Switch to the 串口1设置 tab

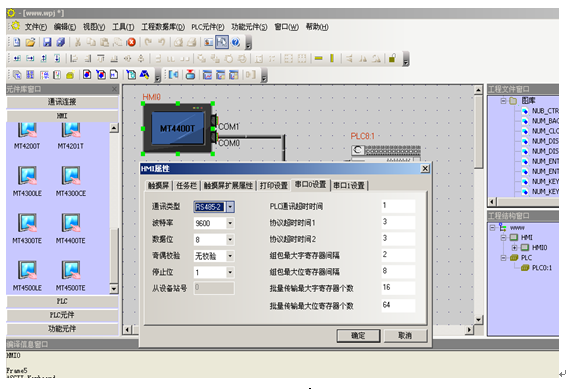pos(349,185)
